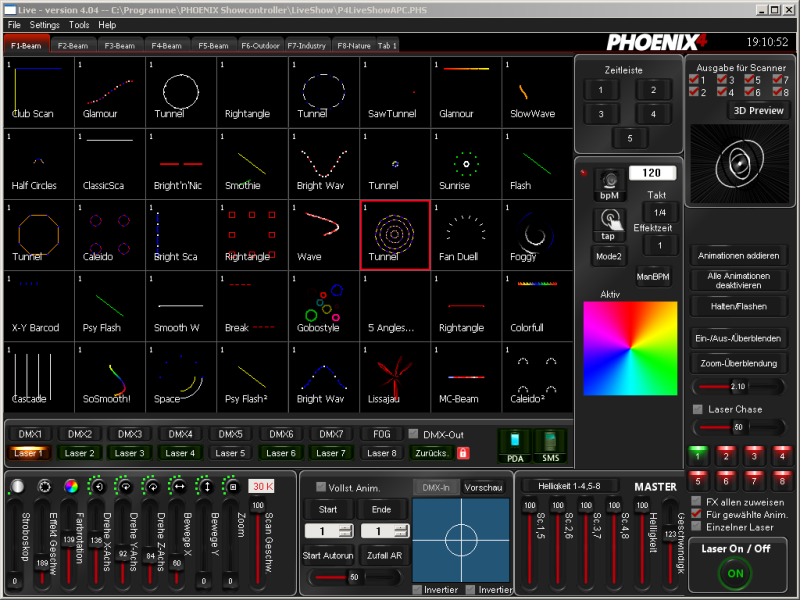Viewport: 800px width, 600px height.
Task: Switch to the F2-Beam tab
Action: point(73,45)
